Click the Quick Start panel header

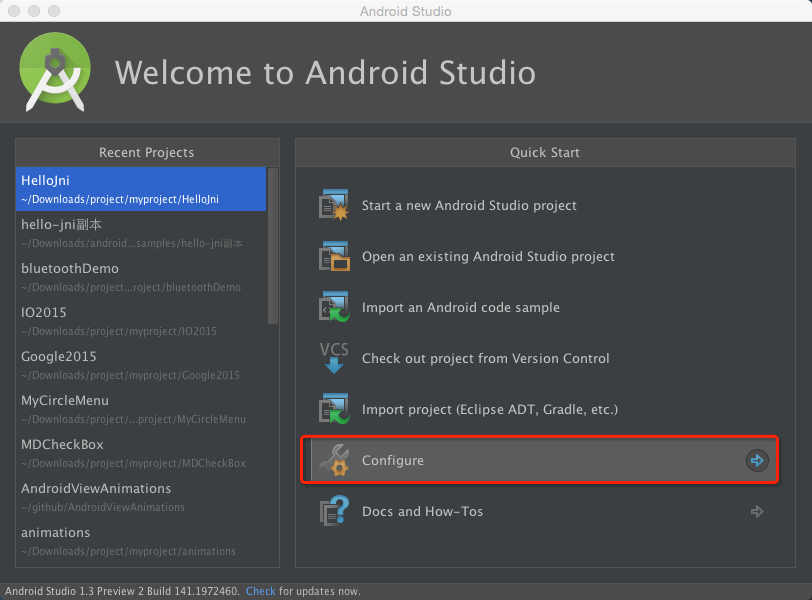[x=545, y=152]
